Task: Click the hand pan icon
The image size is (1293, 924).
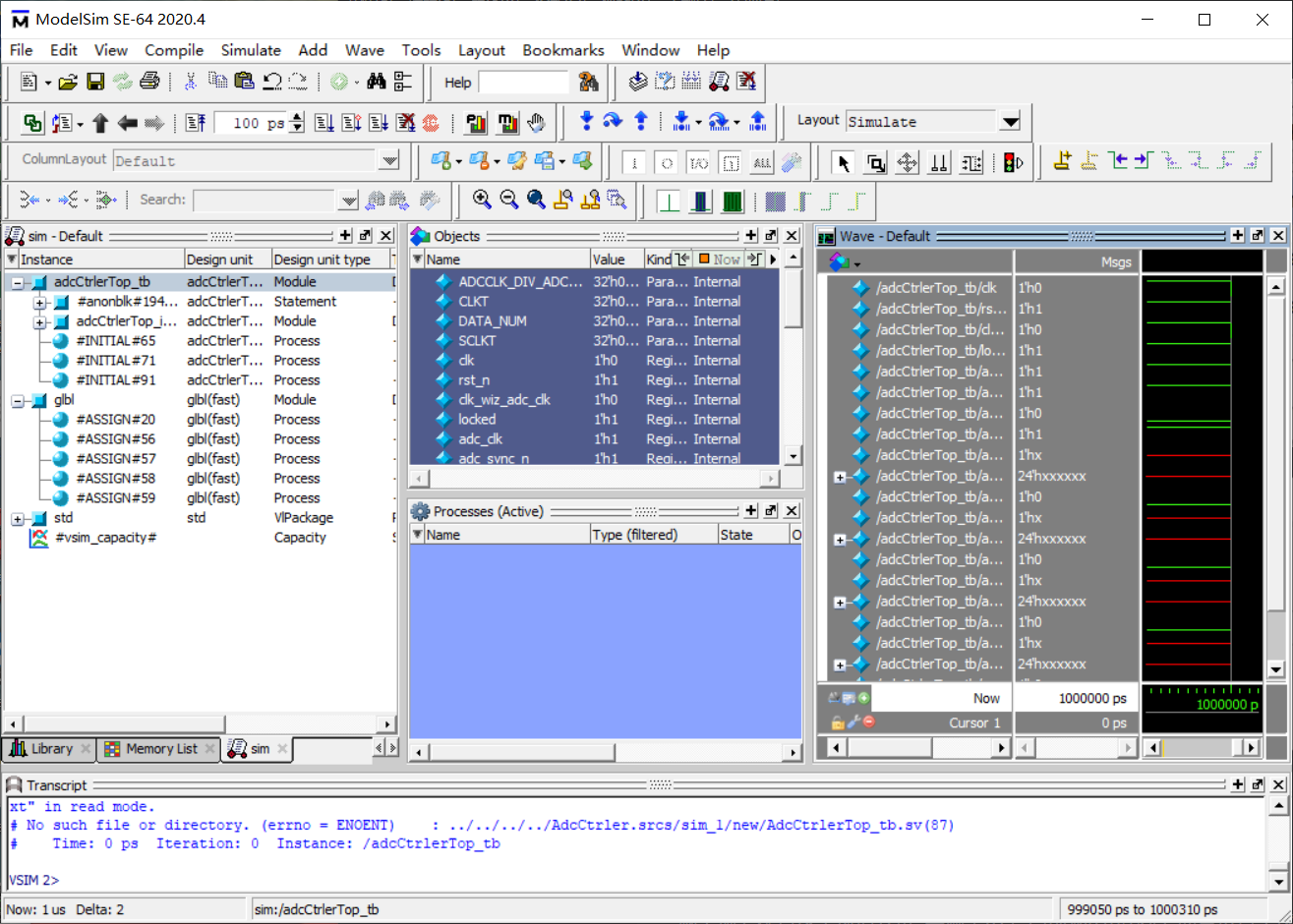Action: [536, 123]
